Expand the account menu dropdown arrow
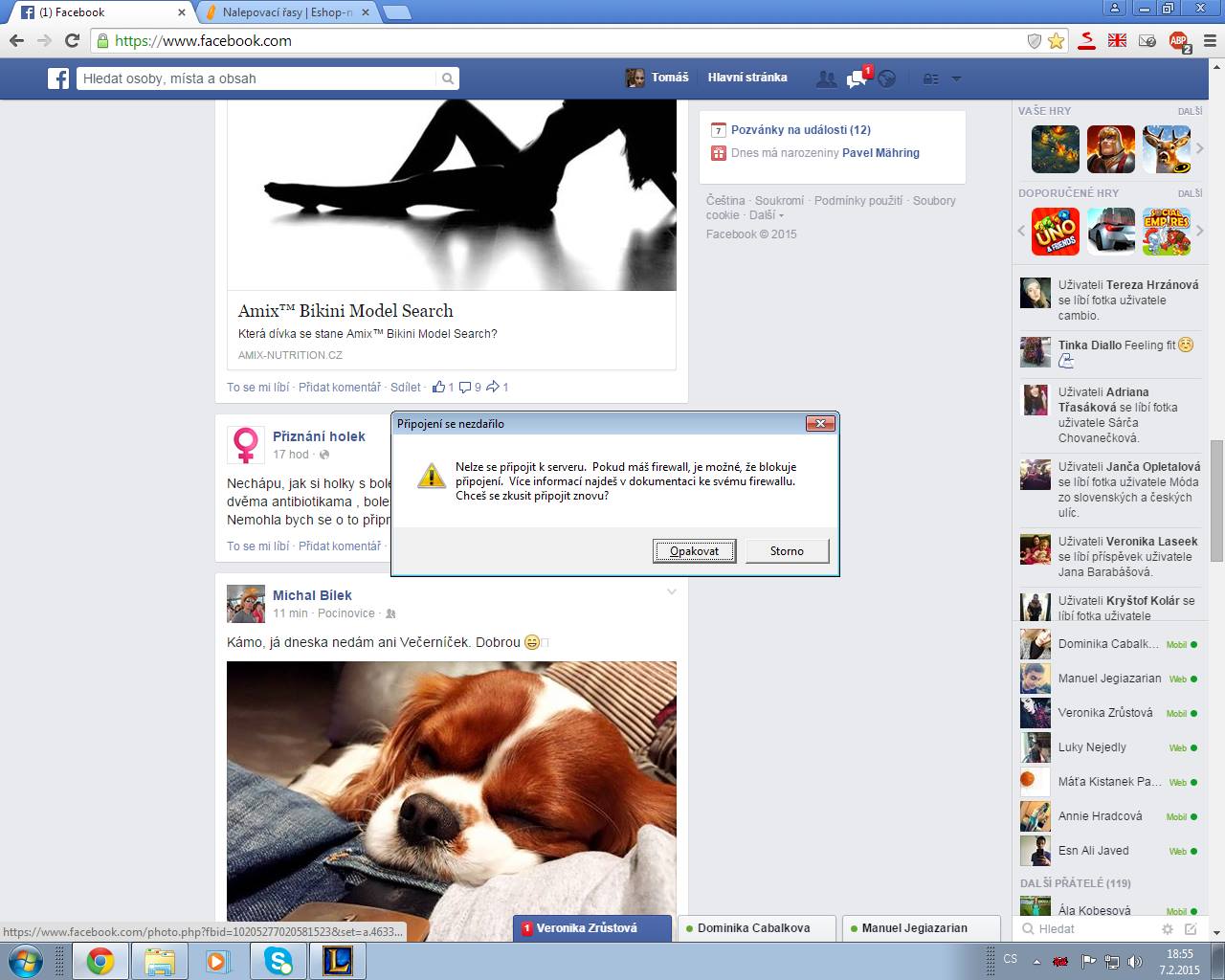This screenshot has width=1225, height=980. pyautogui.click(x=955, y=78)
